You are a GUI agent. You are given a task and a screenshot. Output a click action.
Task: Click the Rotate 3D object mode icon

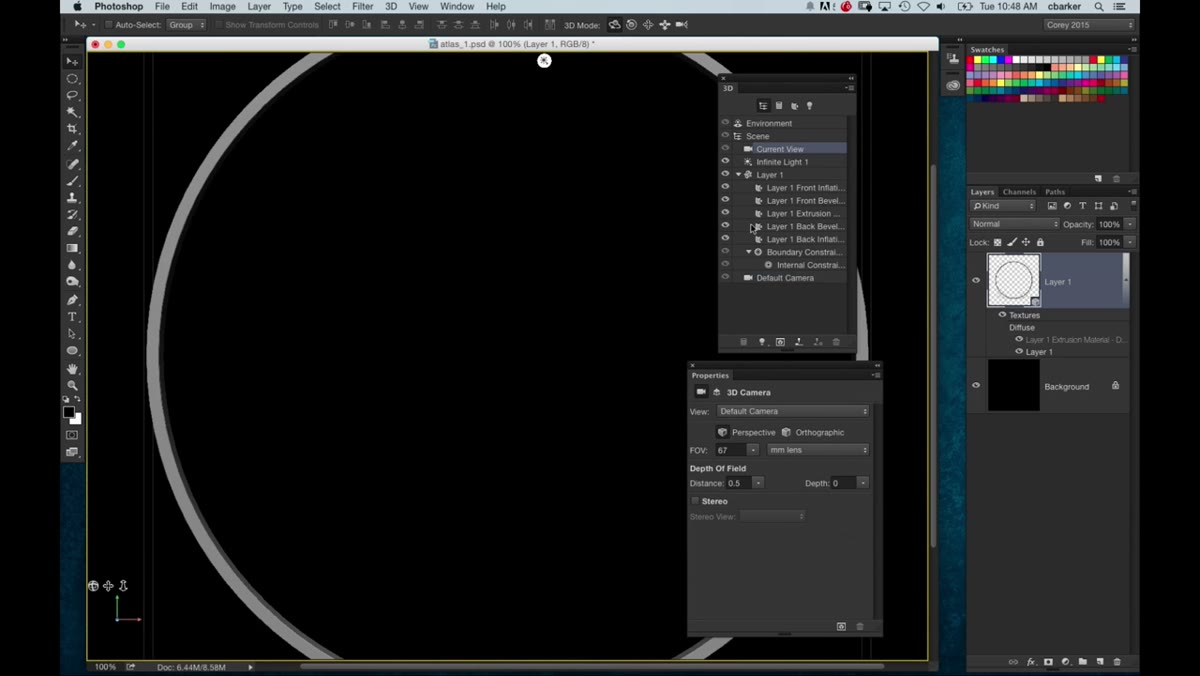pos(615,25)
